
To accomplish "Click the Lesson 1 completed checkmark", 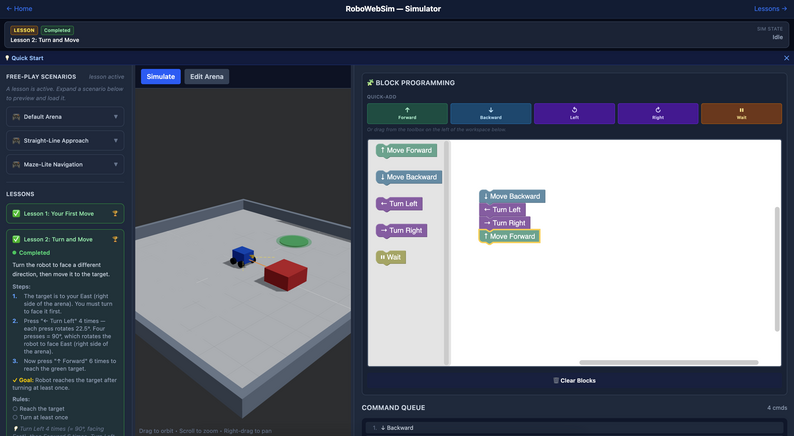I will point(16,214).
